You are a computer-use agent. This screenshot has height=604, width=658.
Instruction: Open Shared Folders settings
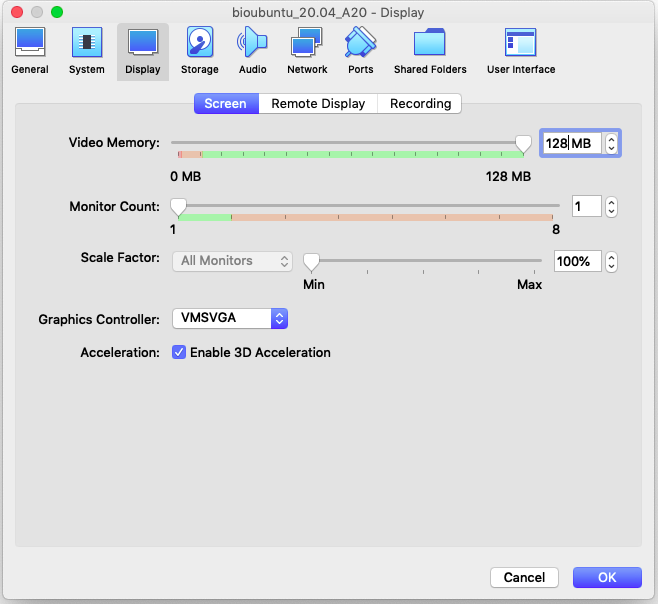point(430,51)
